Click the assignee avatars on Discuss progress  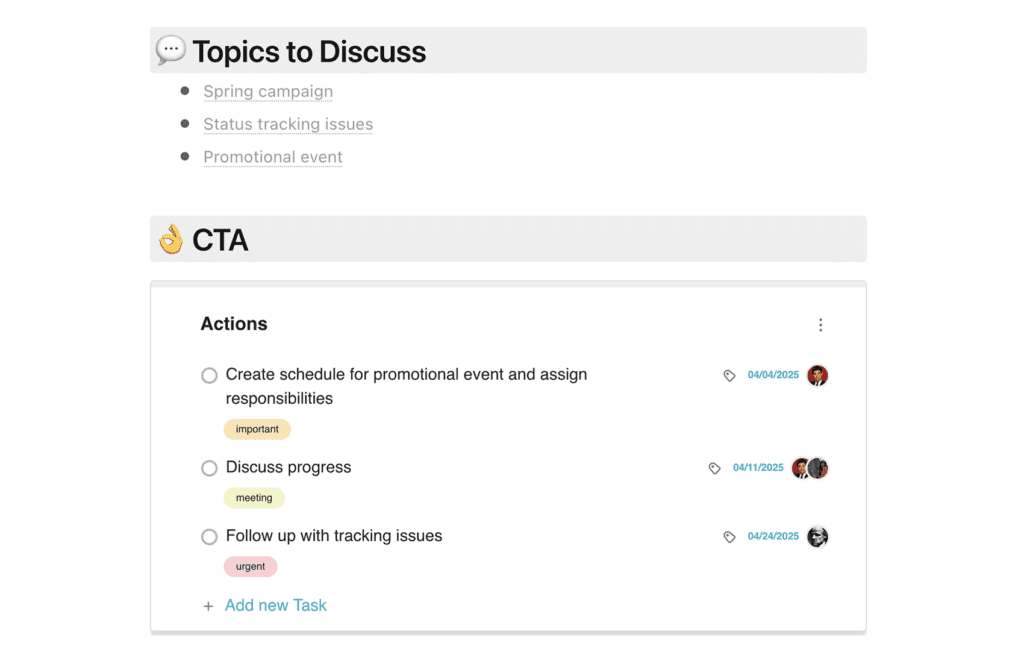(x=810, y=468)
